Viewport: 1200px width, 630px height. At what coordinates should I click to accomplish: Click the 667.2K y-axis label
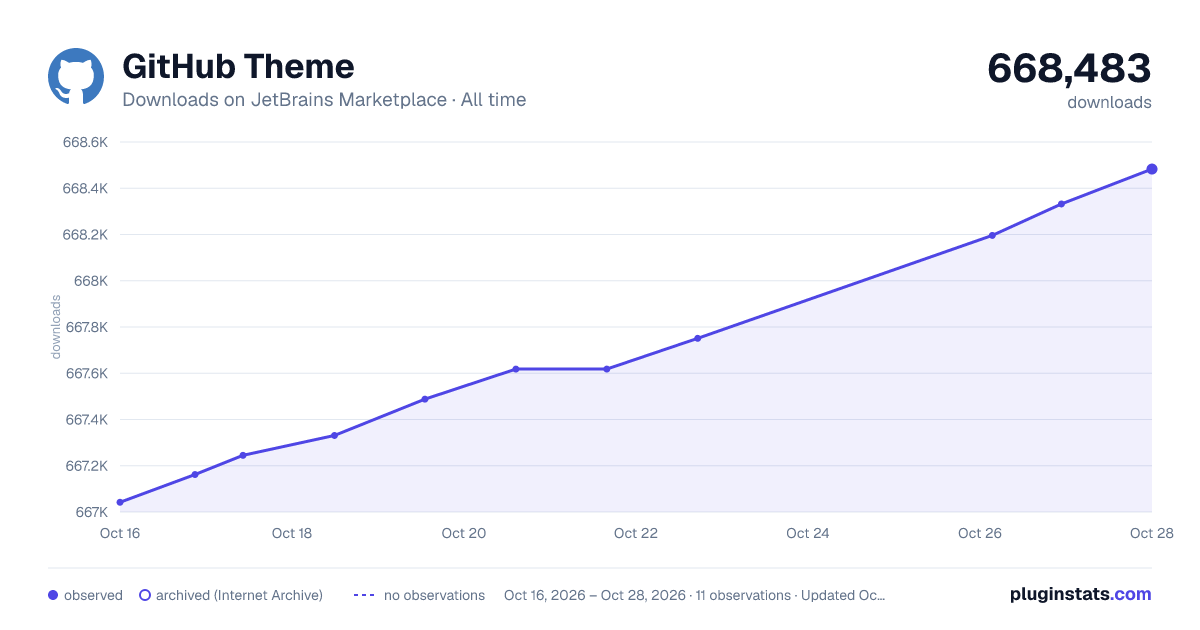[x=85, y=466]
